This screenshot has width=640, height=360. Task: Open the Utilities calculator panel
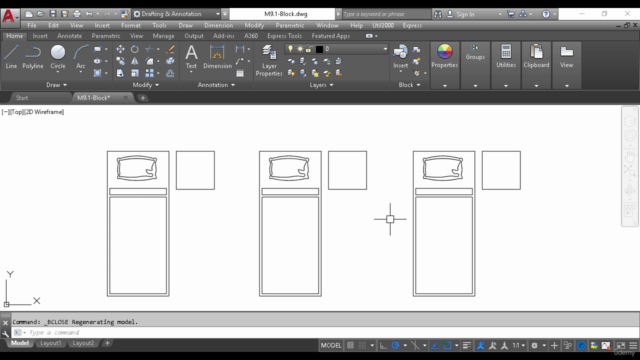pos(506,56)
